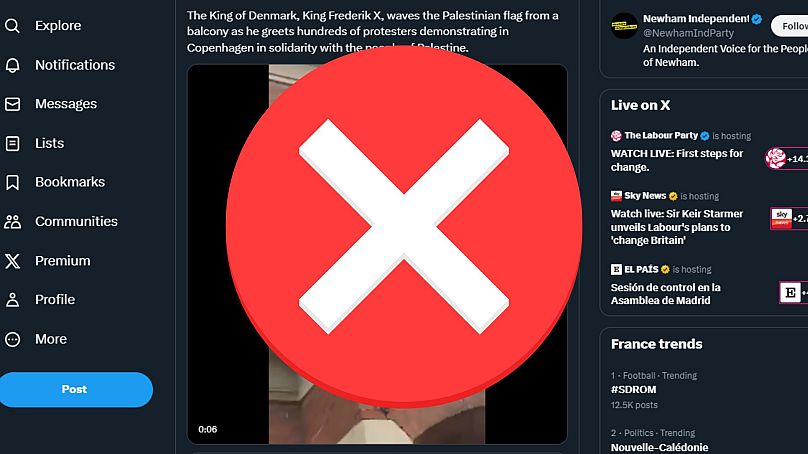Click the Labour Party listener avatars

786,159
